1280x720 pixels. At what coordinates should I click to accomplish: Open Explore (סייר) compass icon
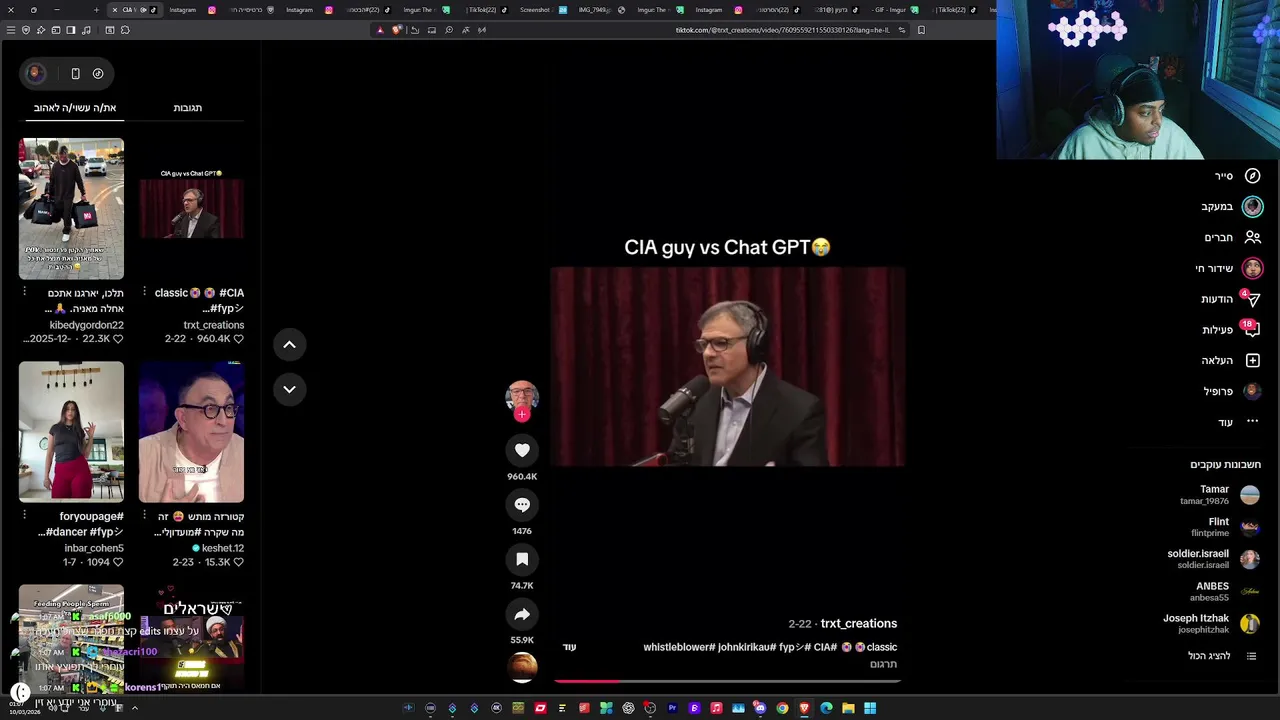point(1252,176)
